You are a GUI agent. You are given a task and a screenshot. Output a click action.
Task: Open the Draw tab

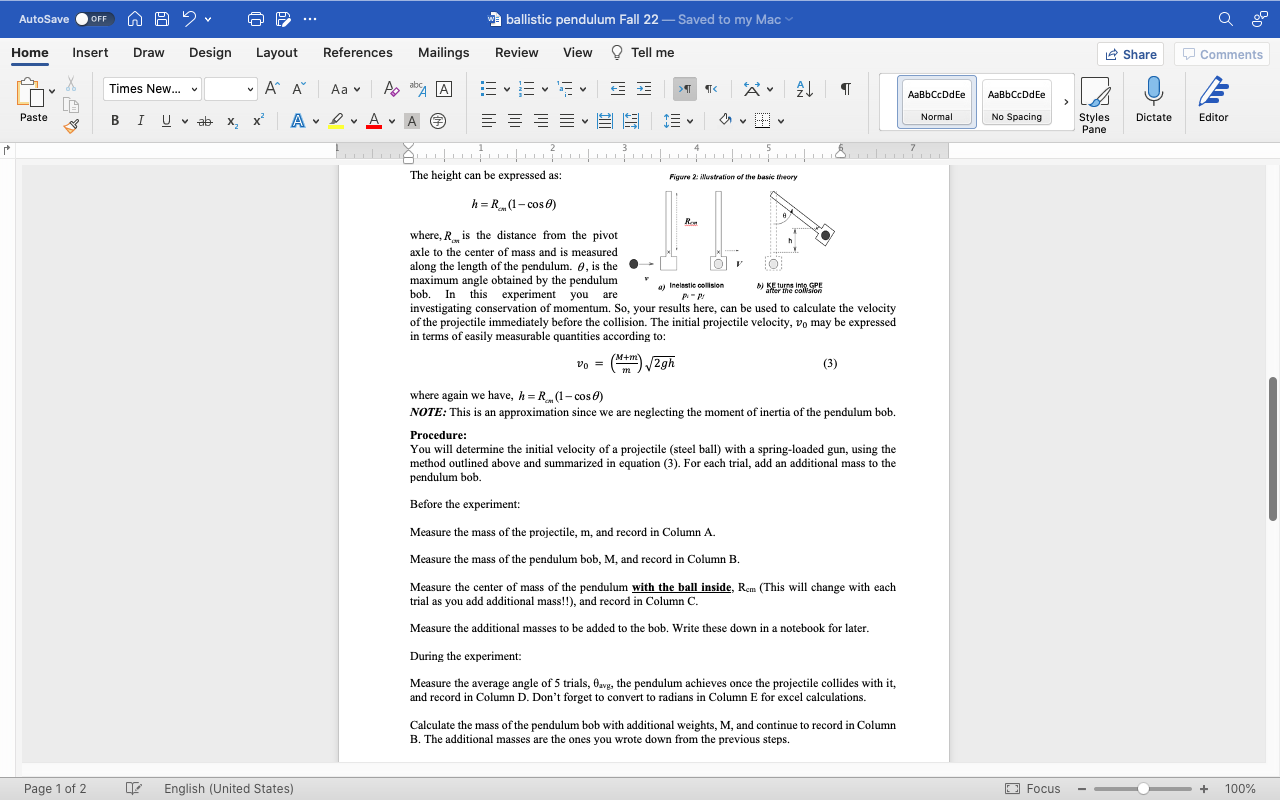click(x=148, y=52)
